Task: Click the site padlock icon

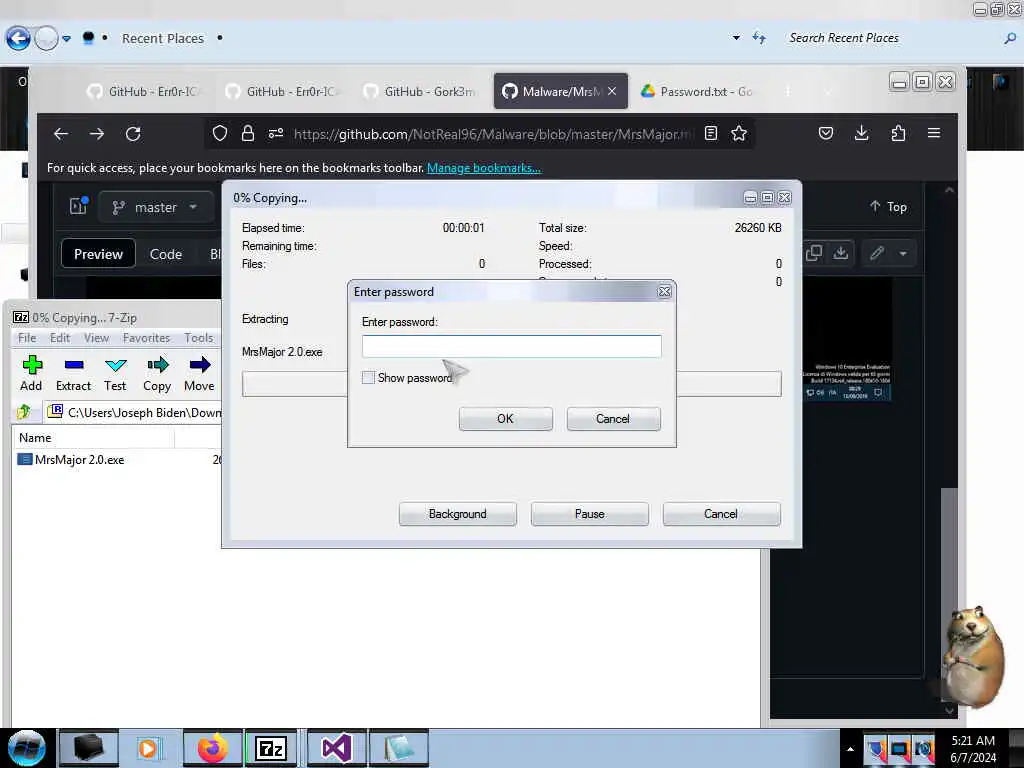Action: pos(248,134)
